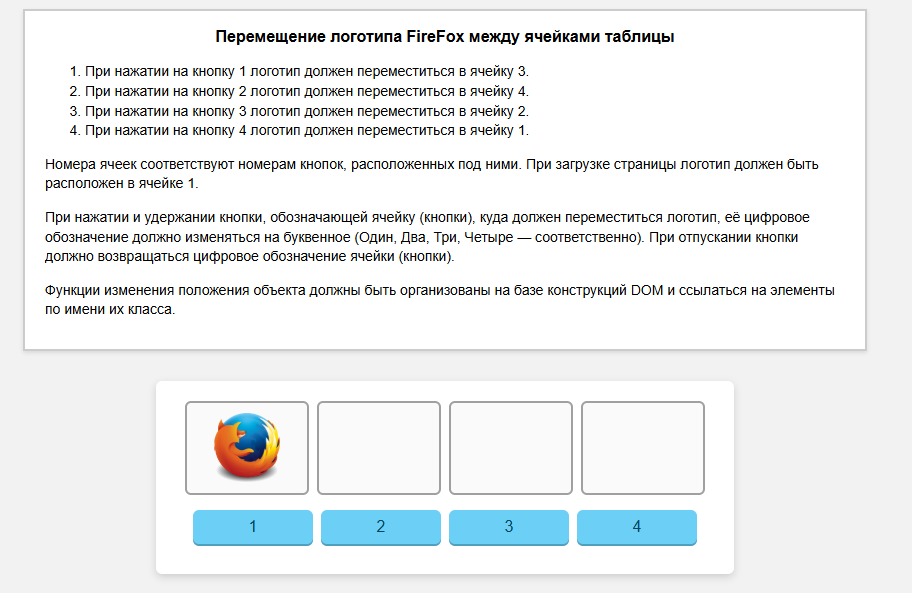Viewport: 912px width, 593px height.
Task: Click the text 'расположен в ячейке 1.'
Action: (x=122, y=184)
